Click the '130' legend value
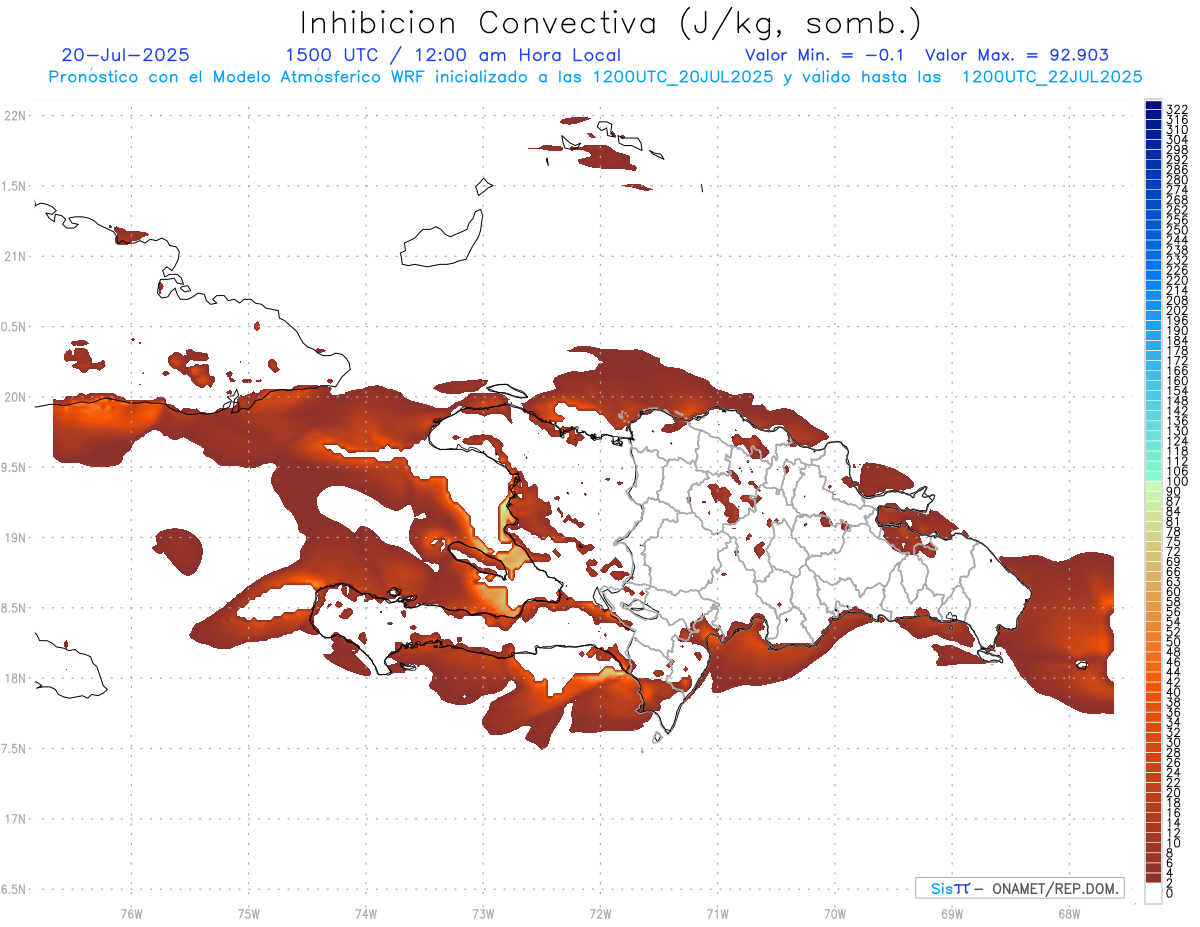 pyautogui.click(x=1177, y=431)
